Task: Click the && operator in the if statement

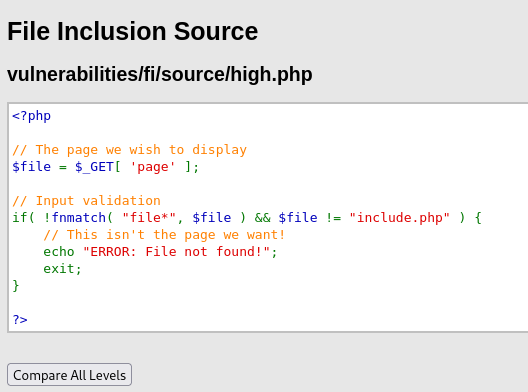Action: 263,218
